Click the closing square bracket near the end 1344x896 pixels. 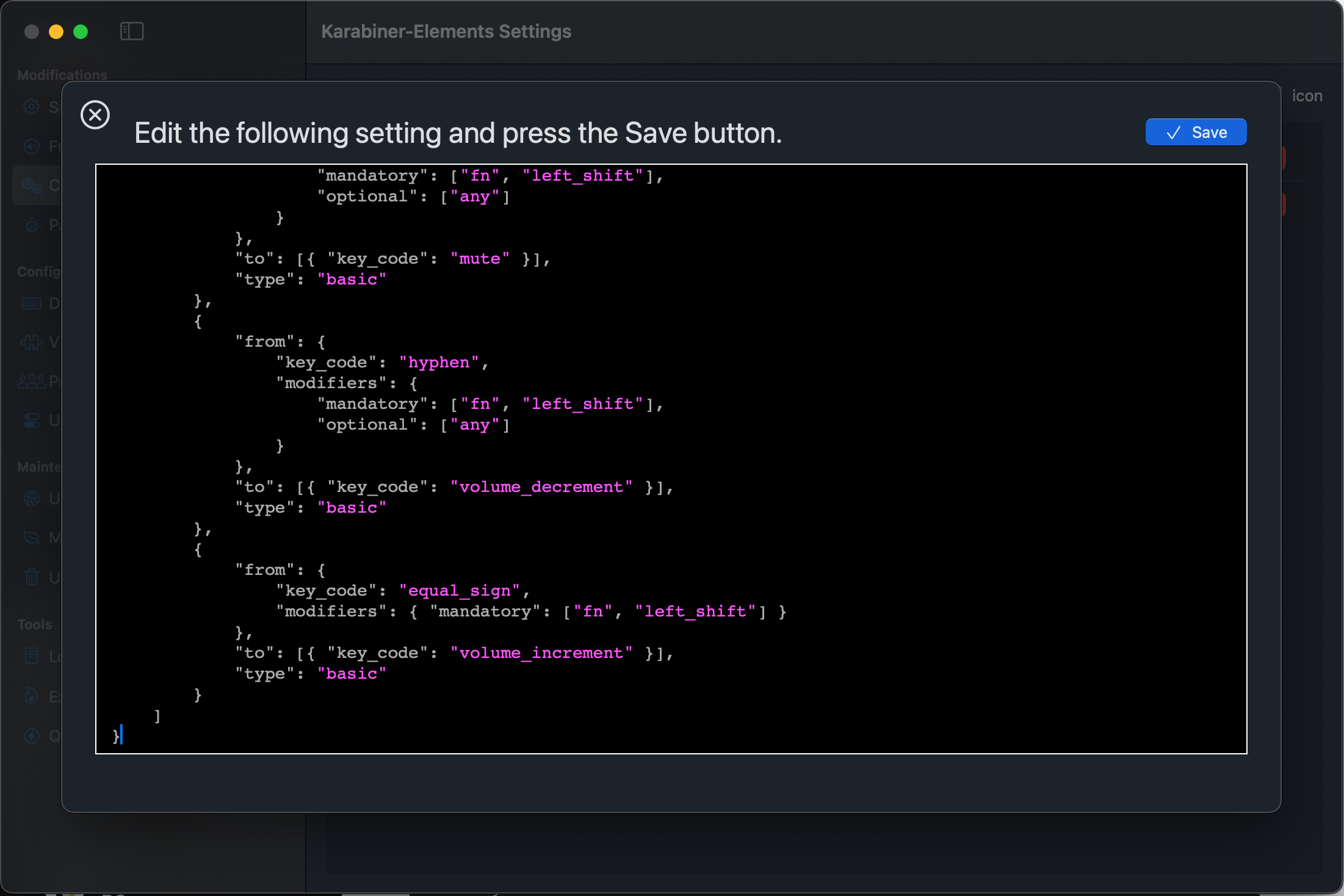[157, 715]
